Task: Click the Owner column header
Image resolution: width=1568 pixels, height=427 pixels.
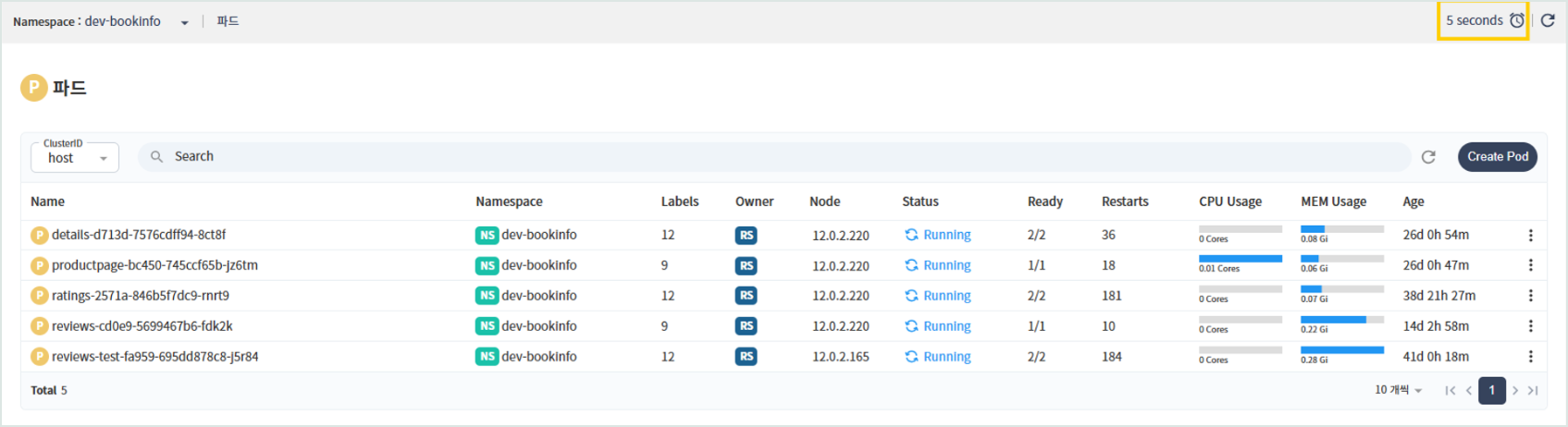Action: point(754,201)
